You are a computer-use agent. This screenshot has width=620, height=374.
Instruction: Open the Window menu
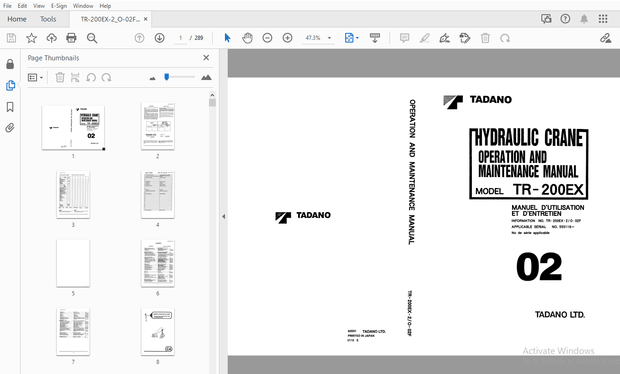(x=83, y=6)
